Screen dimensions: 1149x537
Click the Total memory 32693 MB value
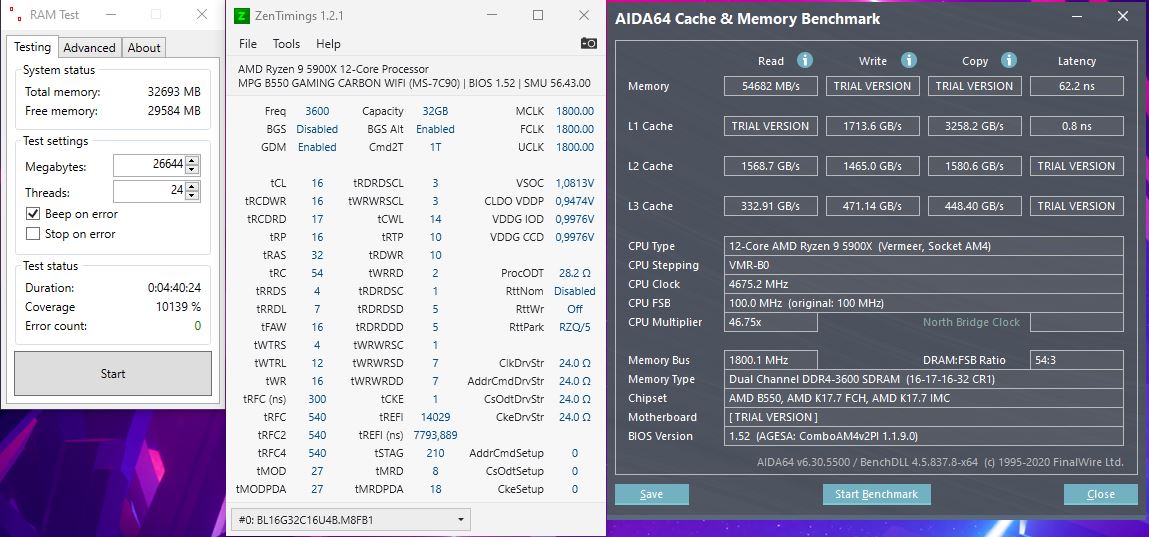(x=174, y=92)
